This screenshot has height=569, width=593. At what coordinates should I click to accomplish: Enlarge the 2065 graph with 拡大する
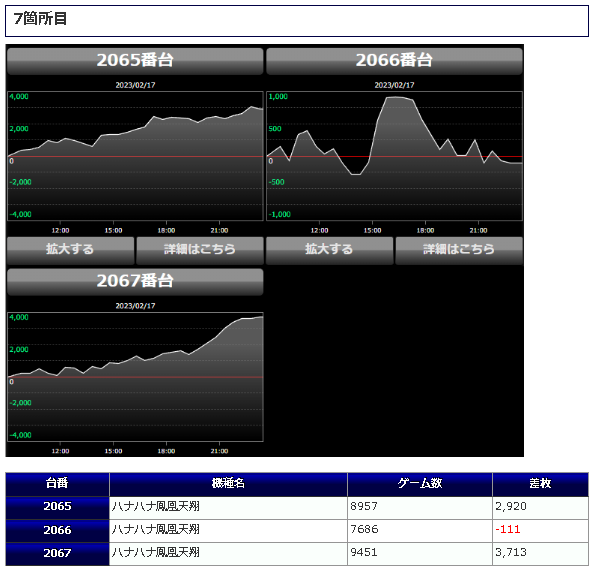click(x=70, y=250)
